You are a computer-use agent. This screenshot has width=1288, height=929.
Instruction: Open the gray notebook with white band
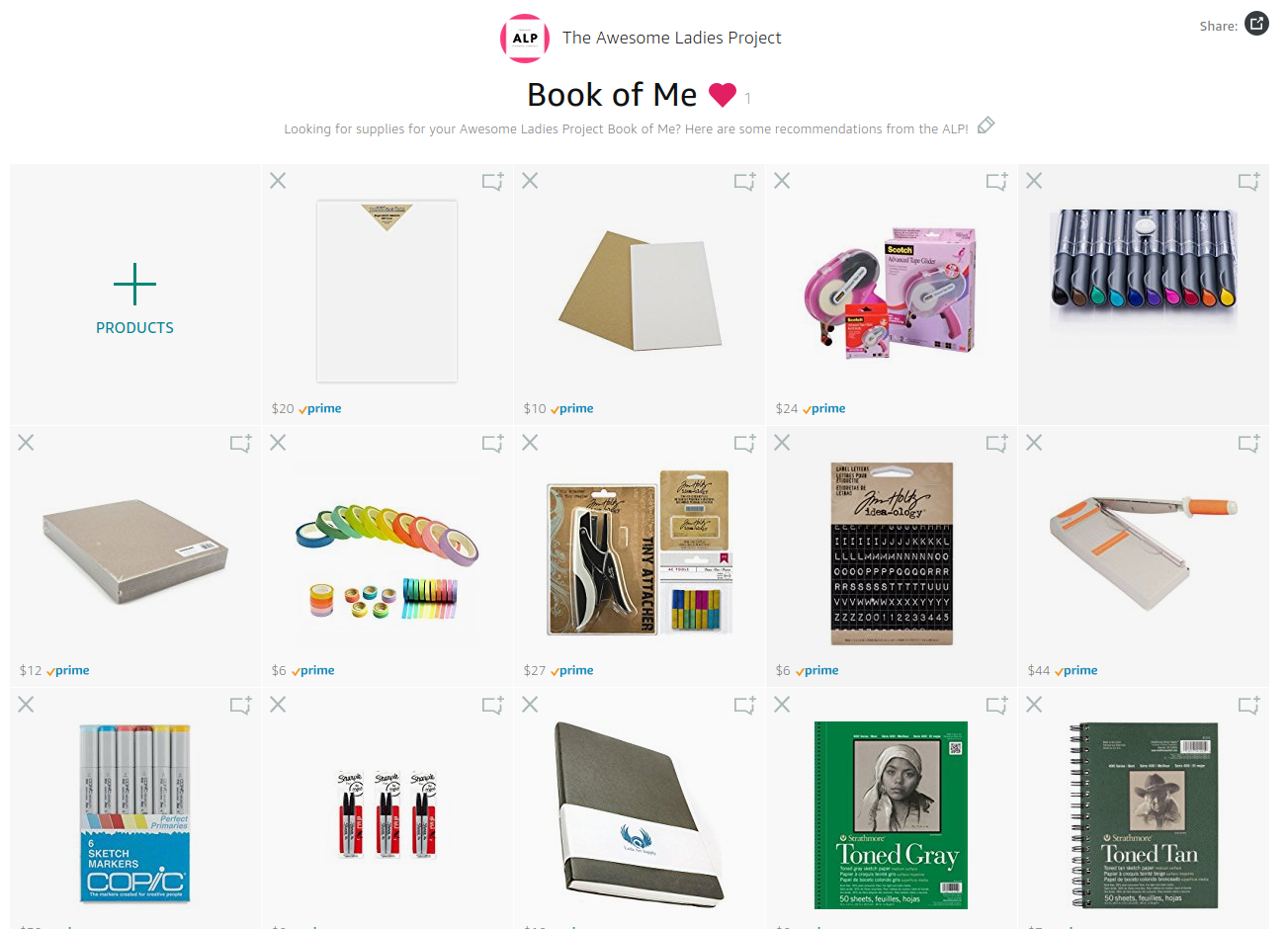point(640,810)
